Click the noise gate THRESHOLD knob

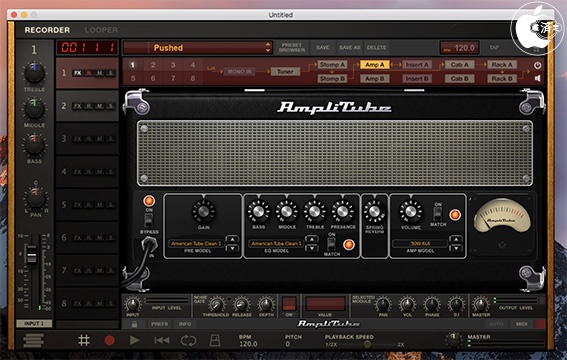point(217,305)
